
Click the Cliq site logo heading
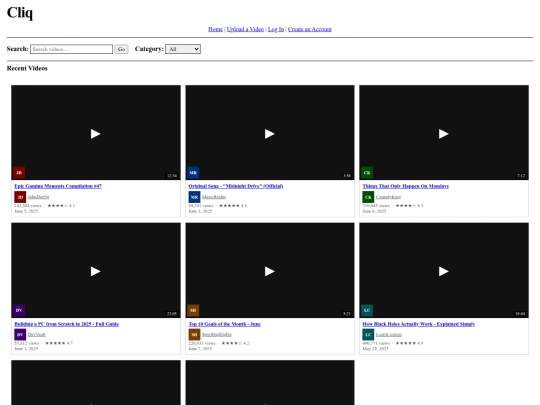point(20,13)
